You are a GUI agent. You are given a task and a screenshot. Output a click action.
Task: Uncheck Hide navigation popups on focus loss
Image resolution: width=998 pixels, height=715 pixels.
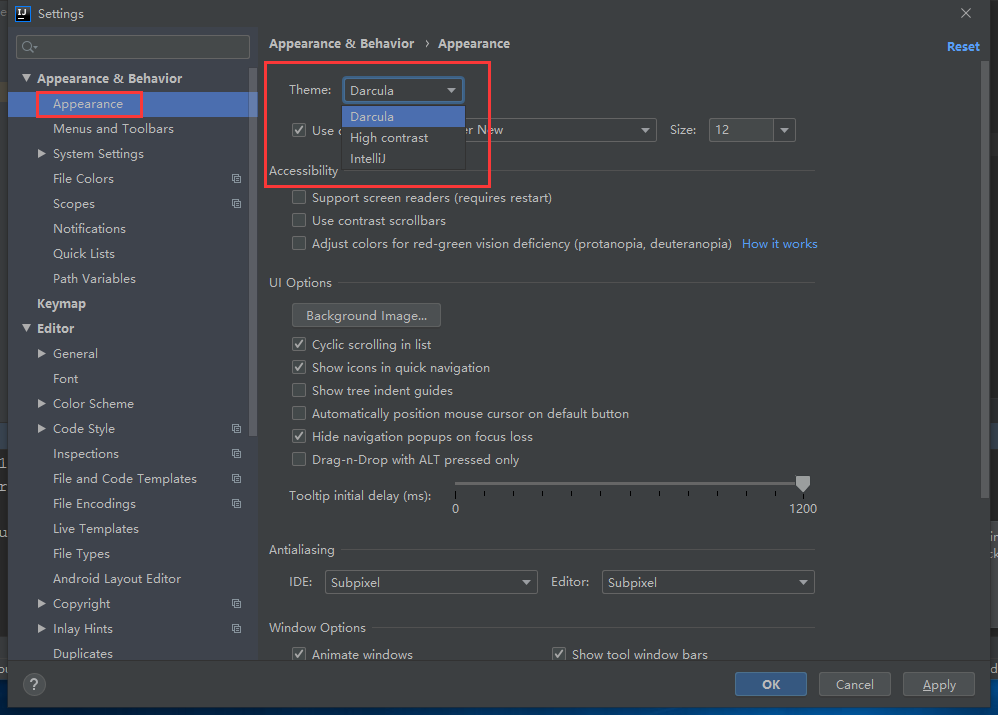click(299, 436)
